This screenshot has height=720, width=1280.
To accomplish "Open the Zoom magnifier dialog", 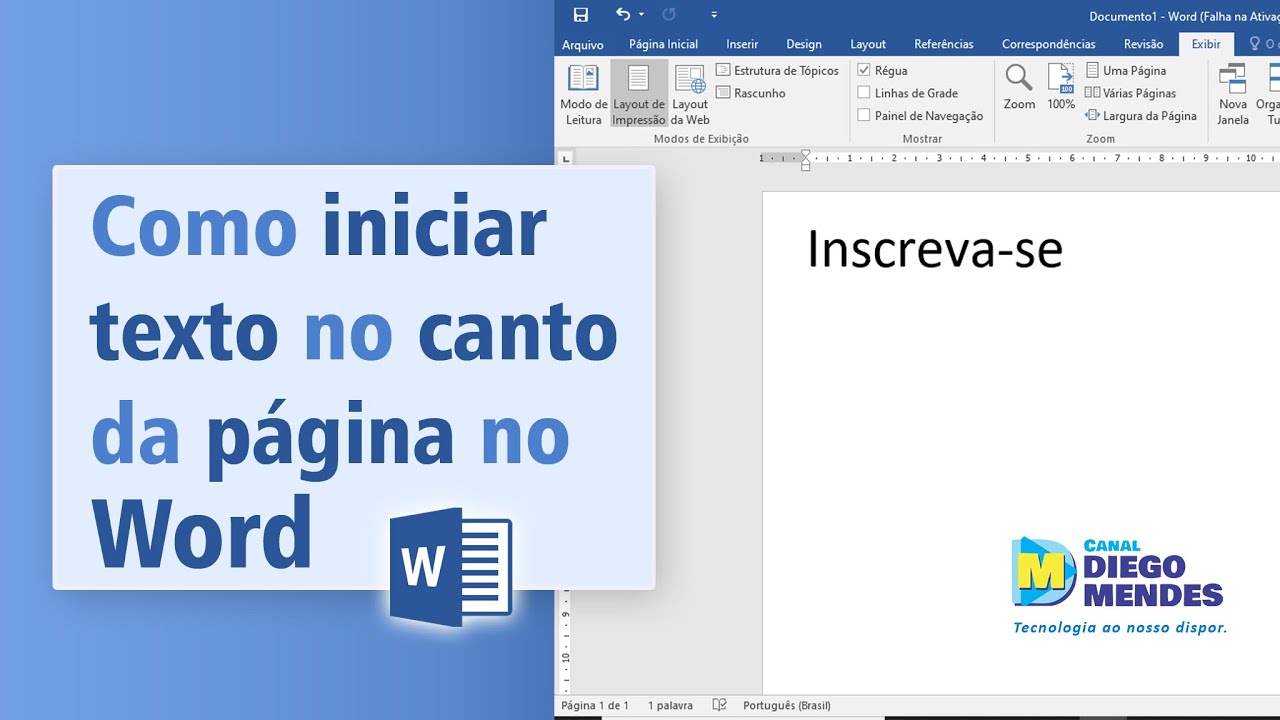I will click(x=1019, y=87).
